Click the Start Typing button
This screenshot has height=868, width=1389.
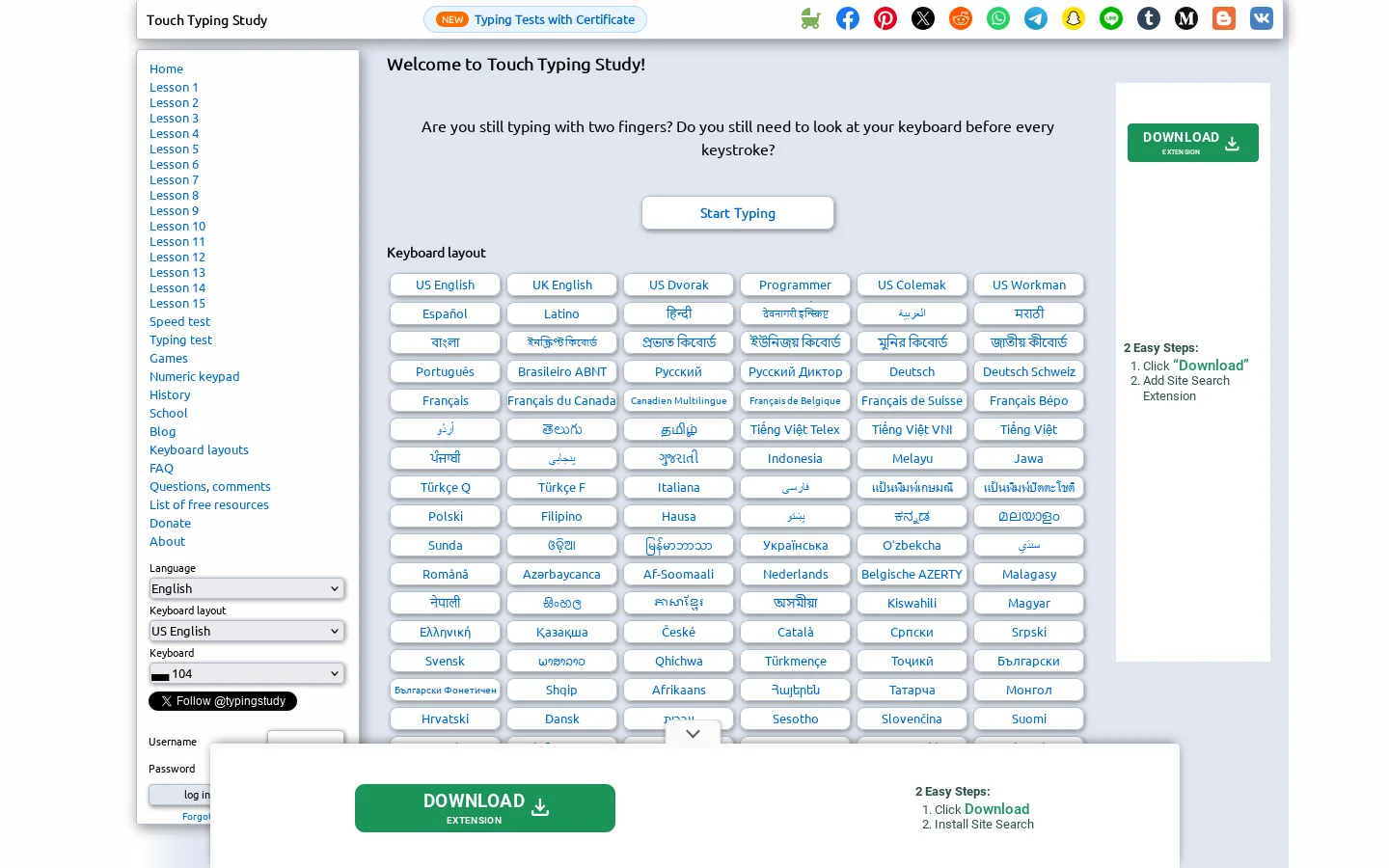pos(738,213)
